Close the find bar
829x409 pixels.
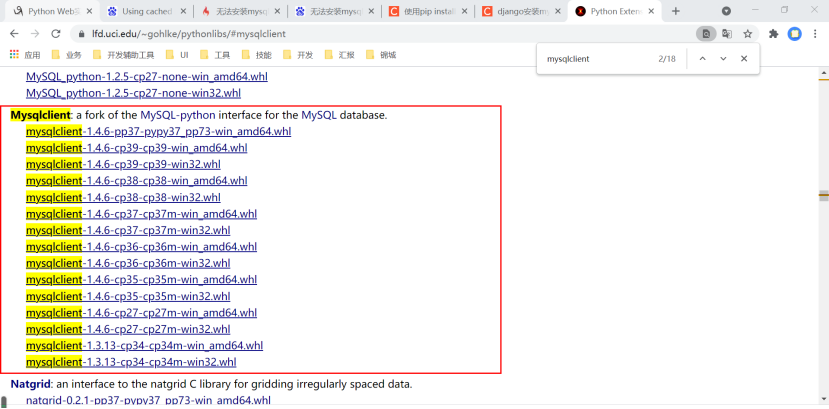[x=744, y=59]
